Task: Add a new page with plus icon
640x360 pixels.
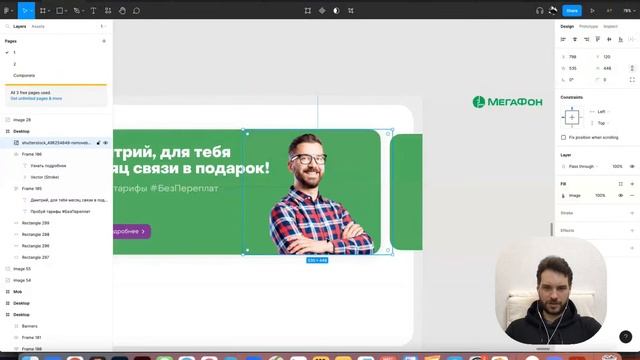Action: pos(104,41)
